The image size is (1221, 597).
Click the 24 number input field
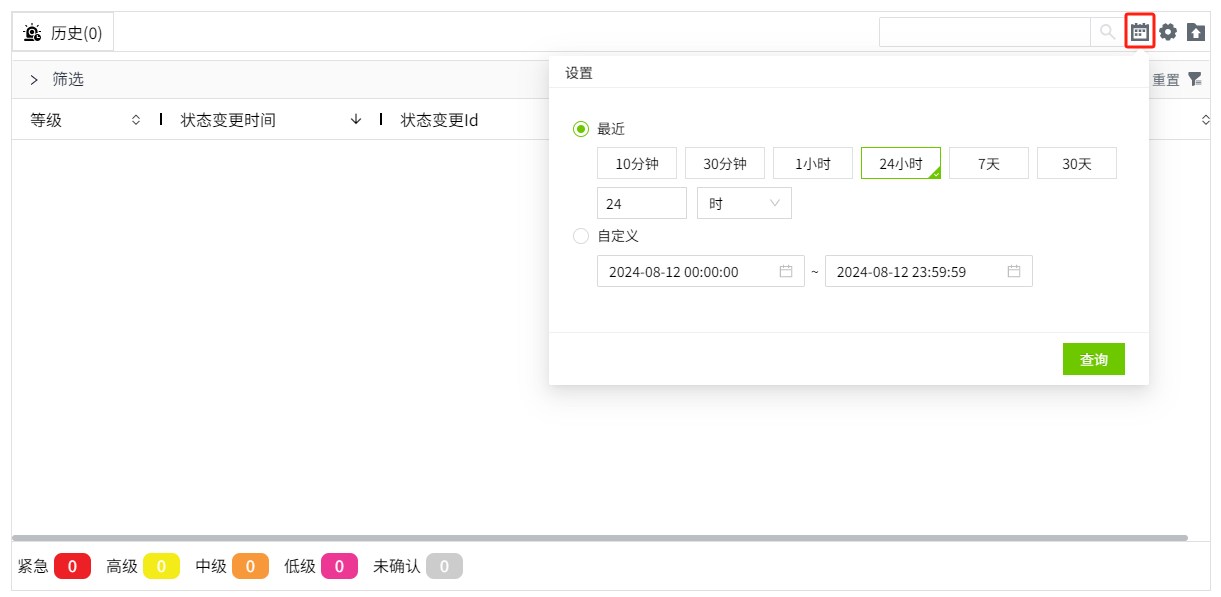[x=641, y=203]
